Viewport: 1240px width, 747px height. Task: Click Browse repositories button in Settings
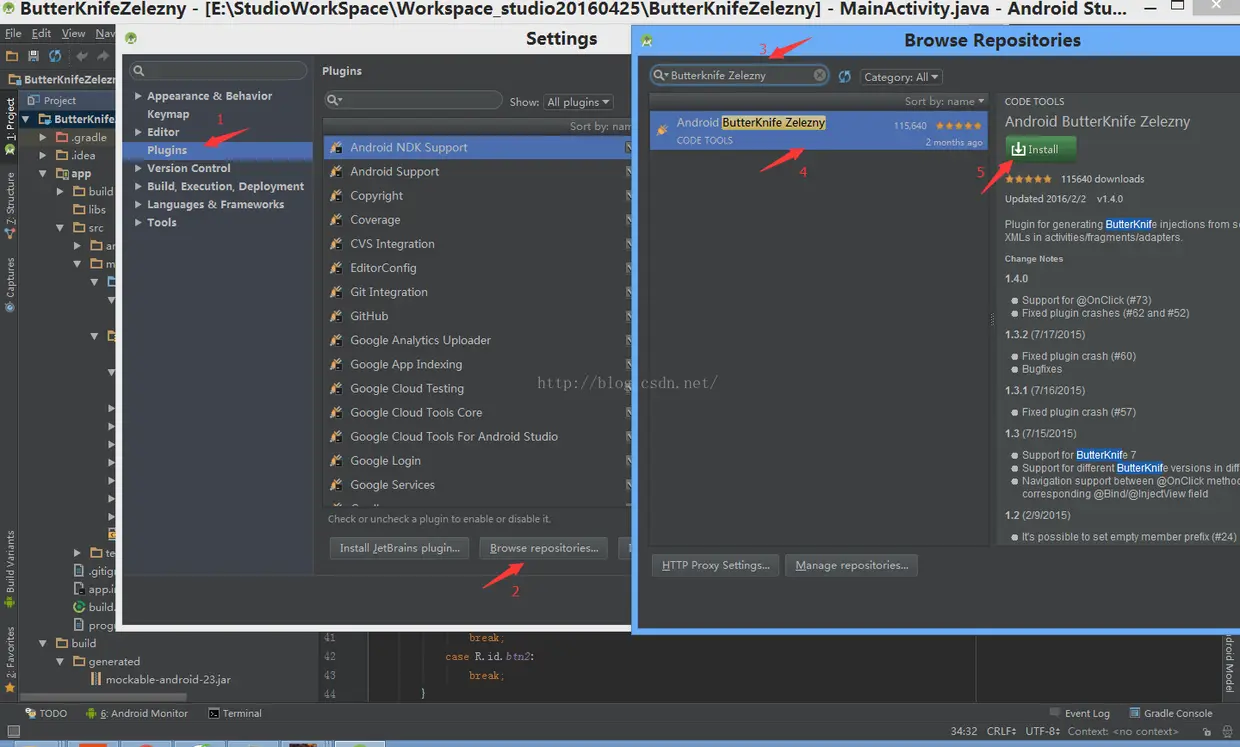click(543, 548)
